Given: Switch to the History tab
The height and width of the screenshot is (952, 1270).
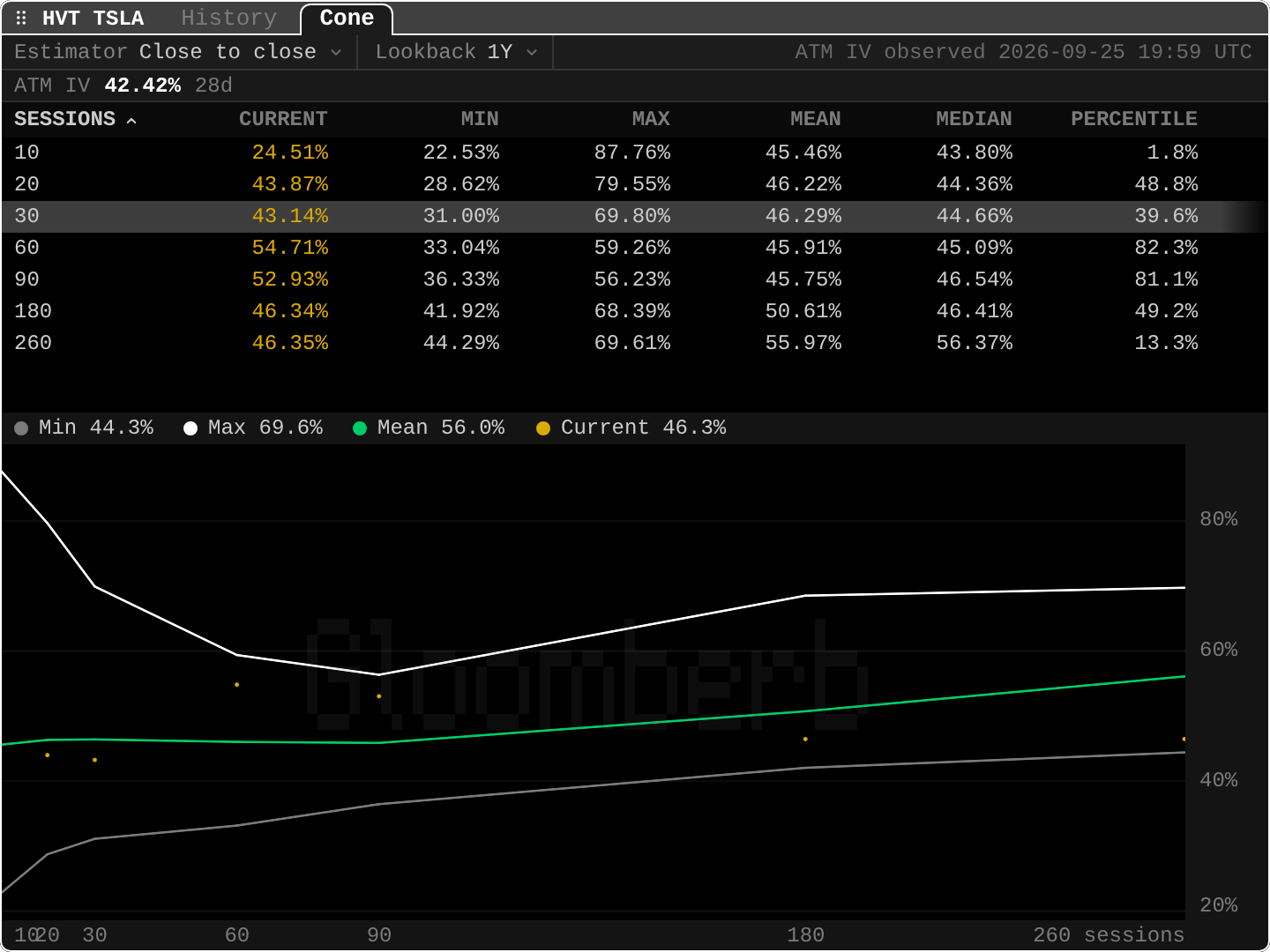Looking at the screenshot, I should point(228,18).
